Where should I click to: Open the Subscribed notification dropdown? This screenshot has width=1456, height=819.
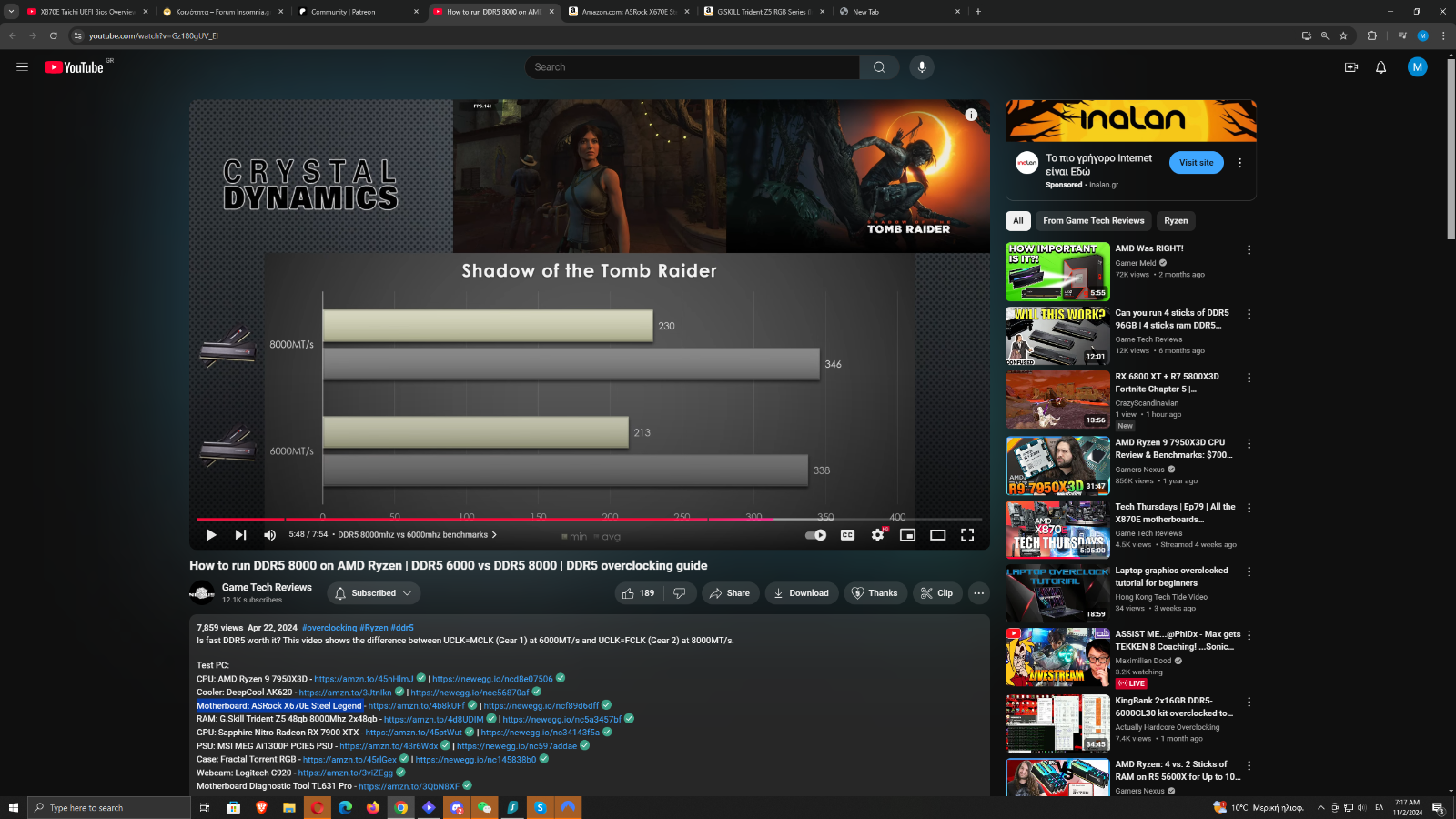click(x=373, y=593)
